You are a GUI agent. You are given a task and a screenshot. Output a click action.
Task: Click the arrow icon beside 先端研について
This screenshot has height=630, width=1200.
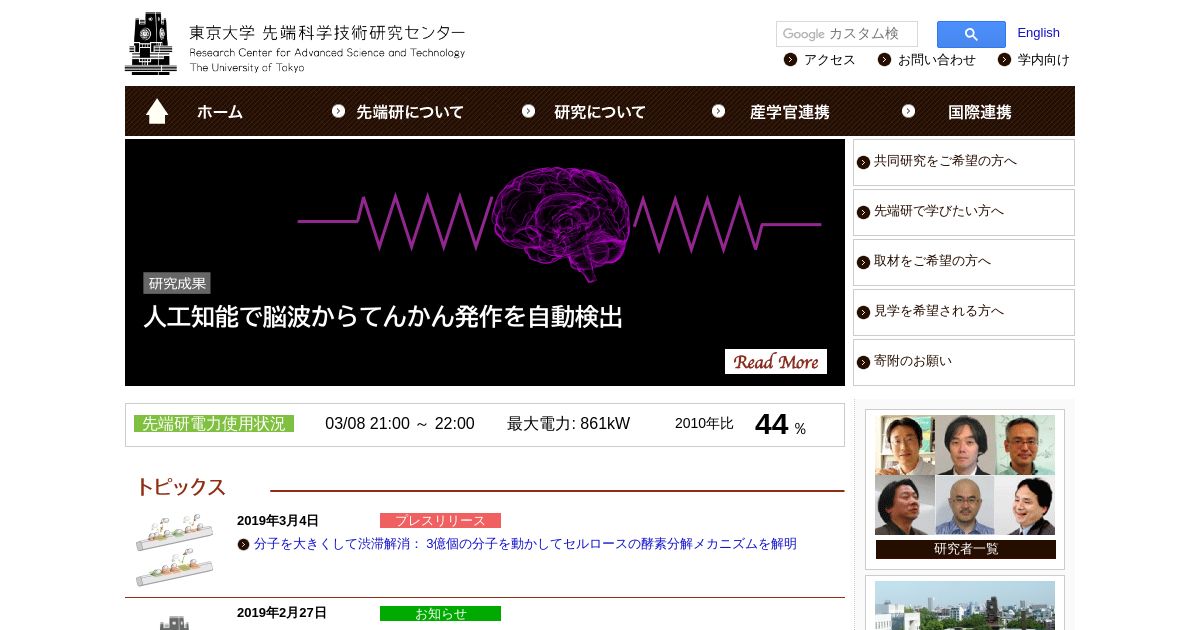pyautogui.click(x=339, y=111)
